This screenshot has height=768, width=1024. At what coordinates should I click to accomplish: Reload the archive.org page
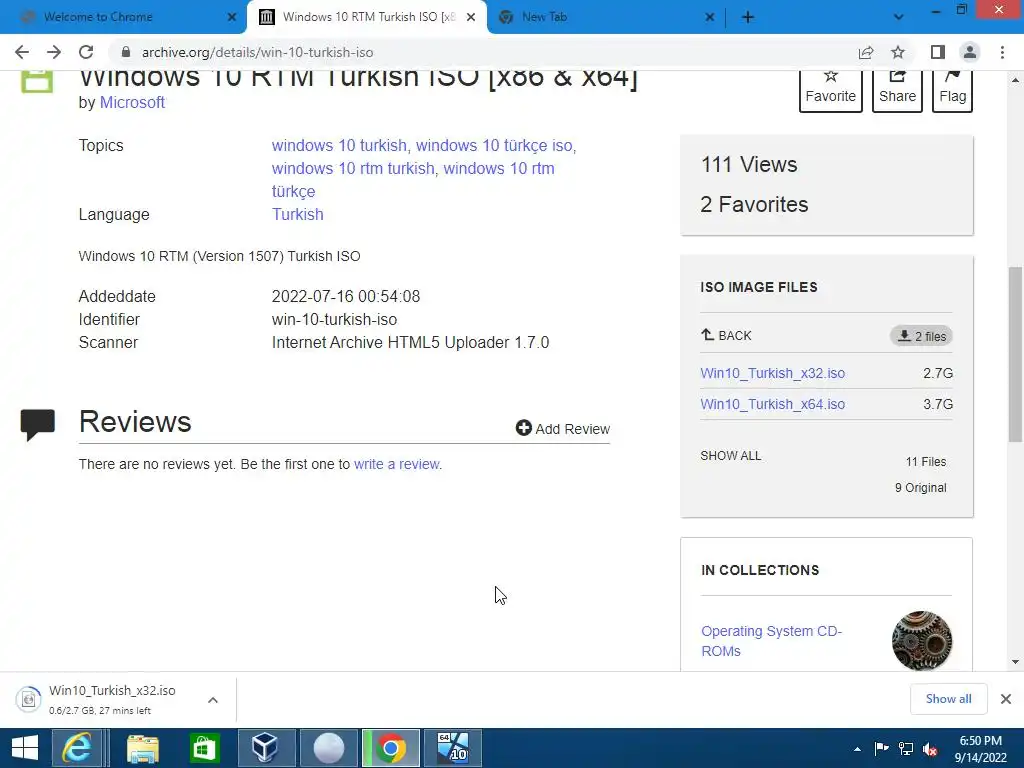coord(86,52)
